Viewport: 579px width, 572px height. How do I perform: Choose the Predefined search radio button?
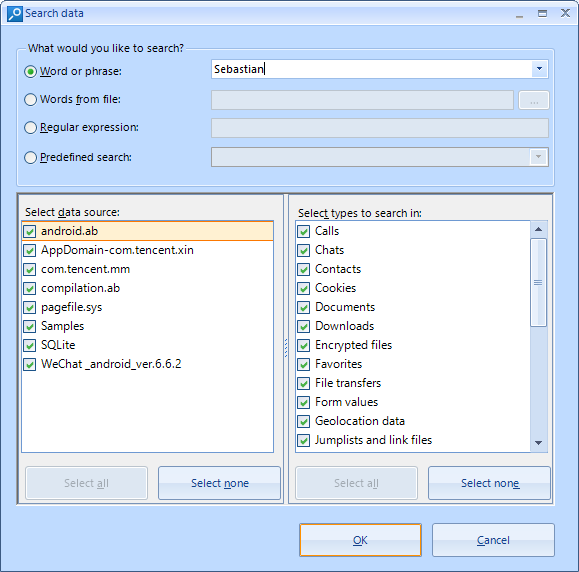point(30,158)
